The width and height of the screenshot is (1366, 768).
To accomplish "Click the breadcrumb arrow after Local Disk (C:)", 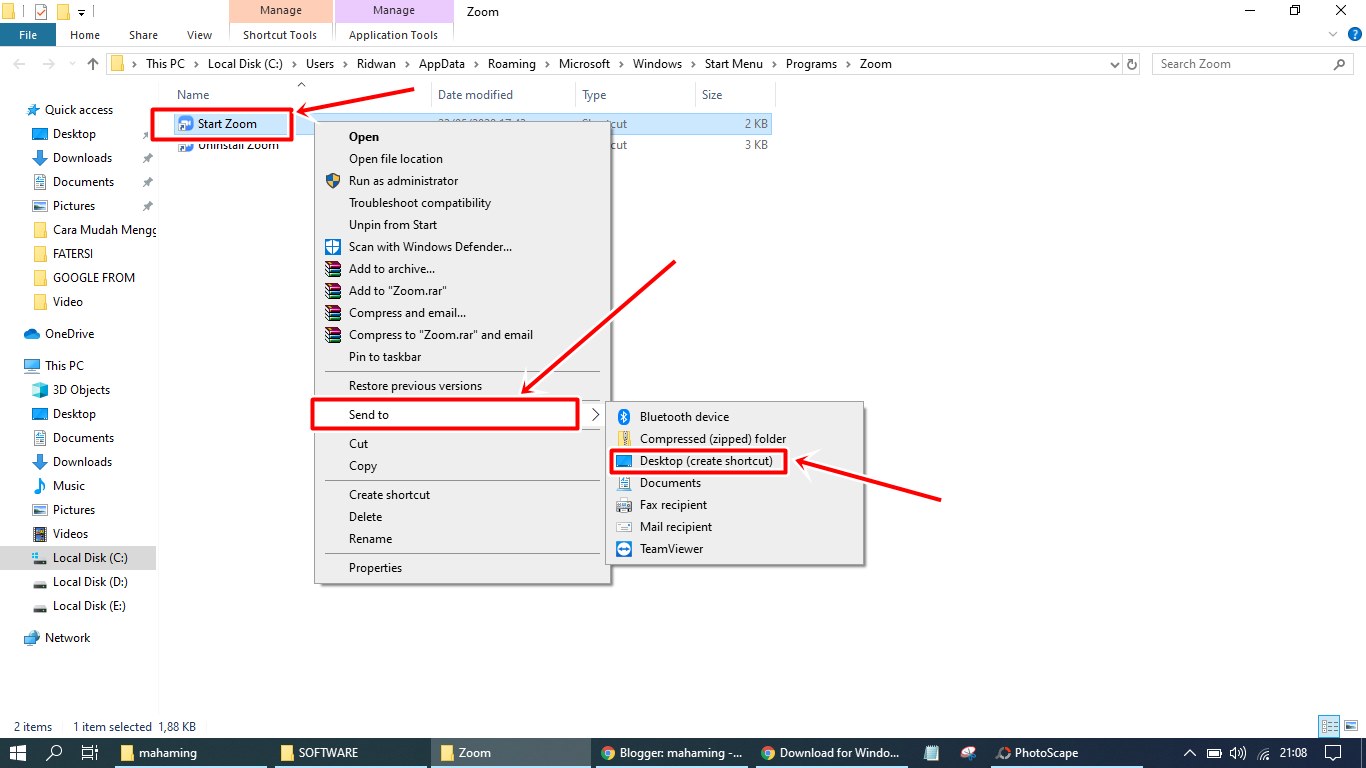I will (x=295, y=64).
